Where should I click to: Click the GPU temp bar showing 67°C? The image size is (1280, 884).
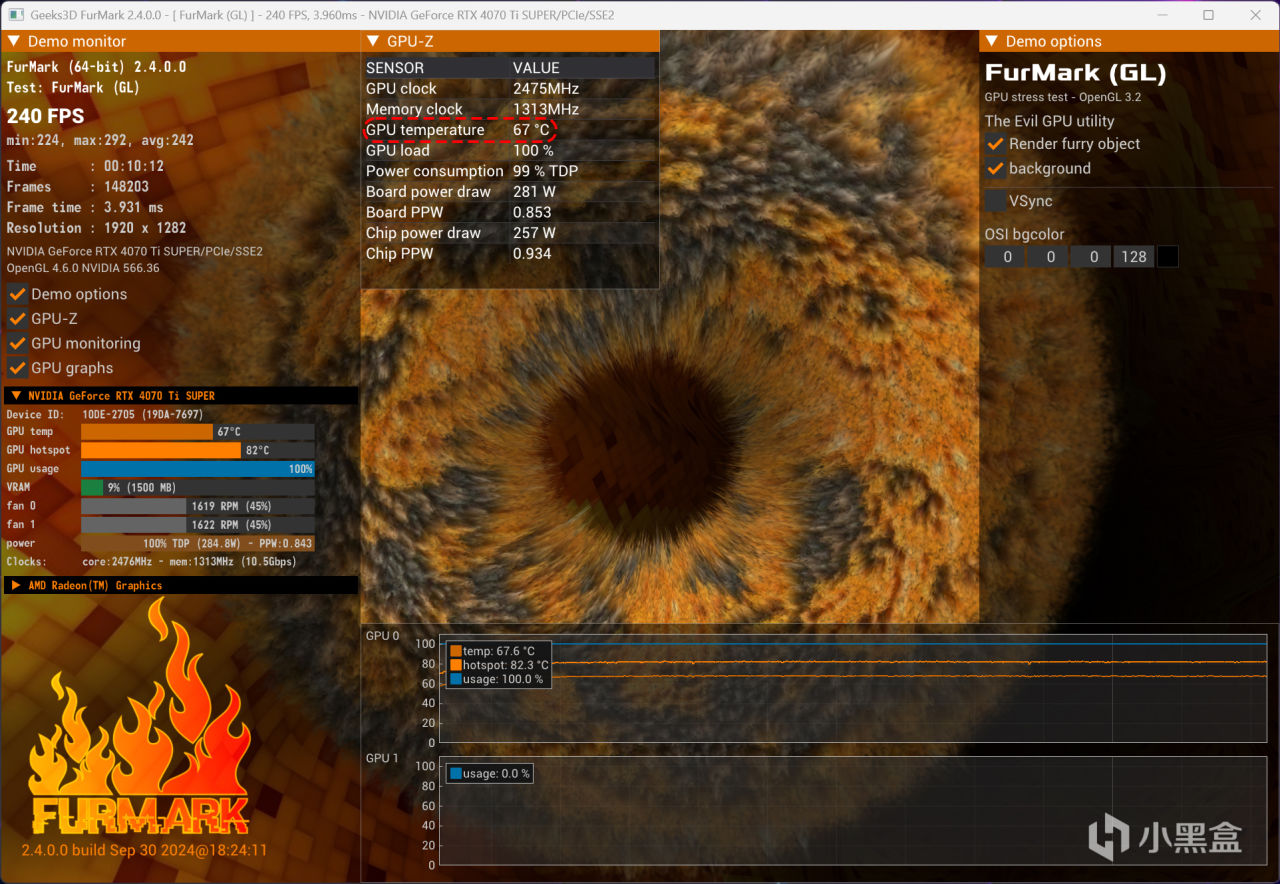click(197, 432)
